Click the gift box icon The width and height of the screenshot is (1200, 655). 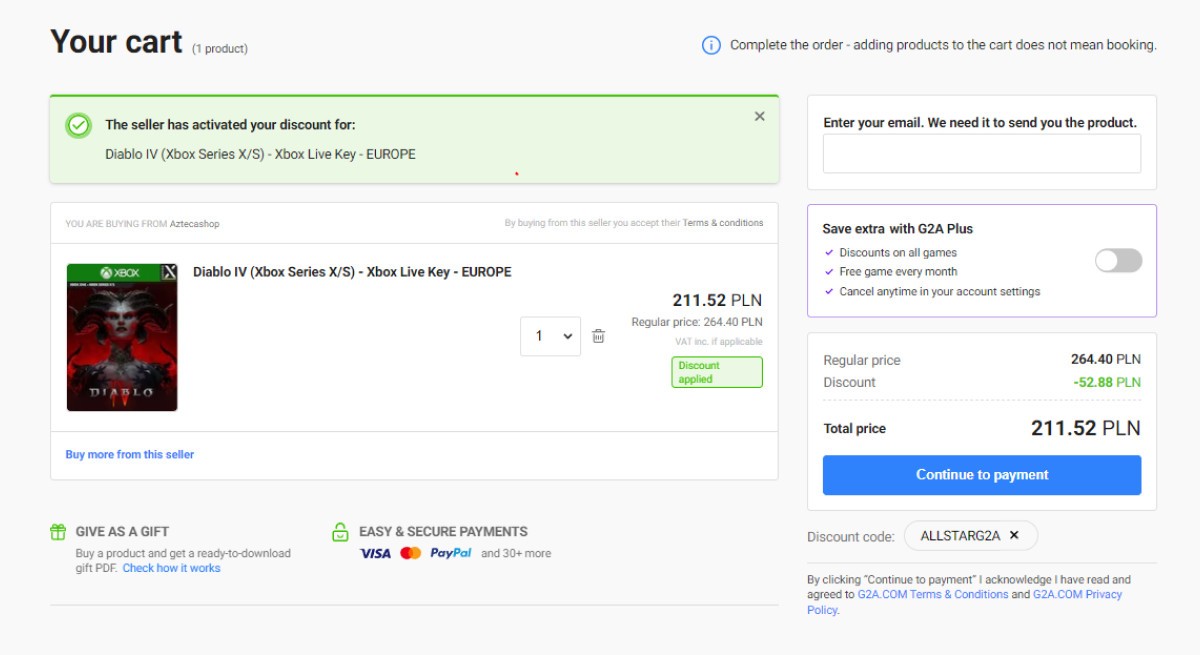[58, 532]
